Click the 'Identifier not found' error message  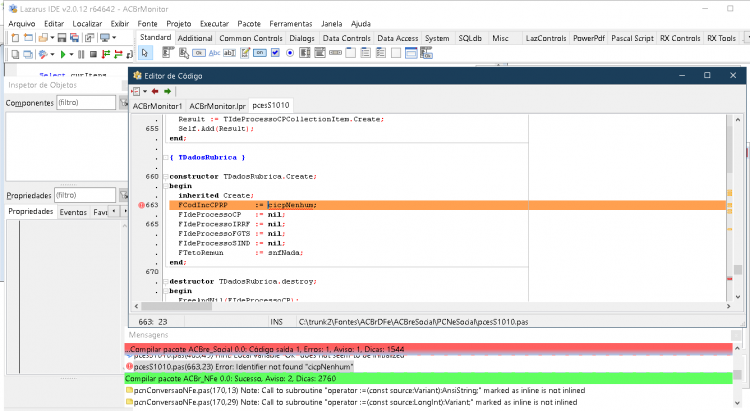point(243,367)
